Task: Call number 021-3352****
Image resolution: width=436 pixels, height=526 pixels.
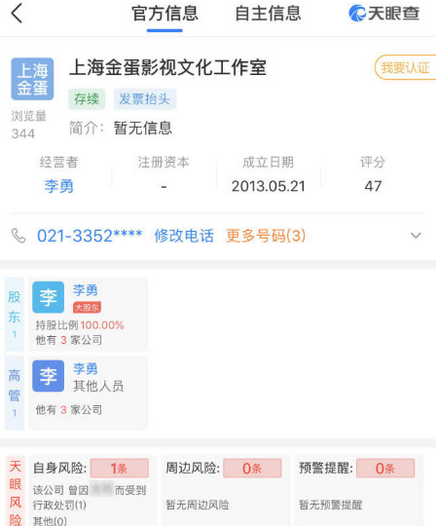Action: click(x=90, y=235)
